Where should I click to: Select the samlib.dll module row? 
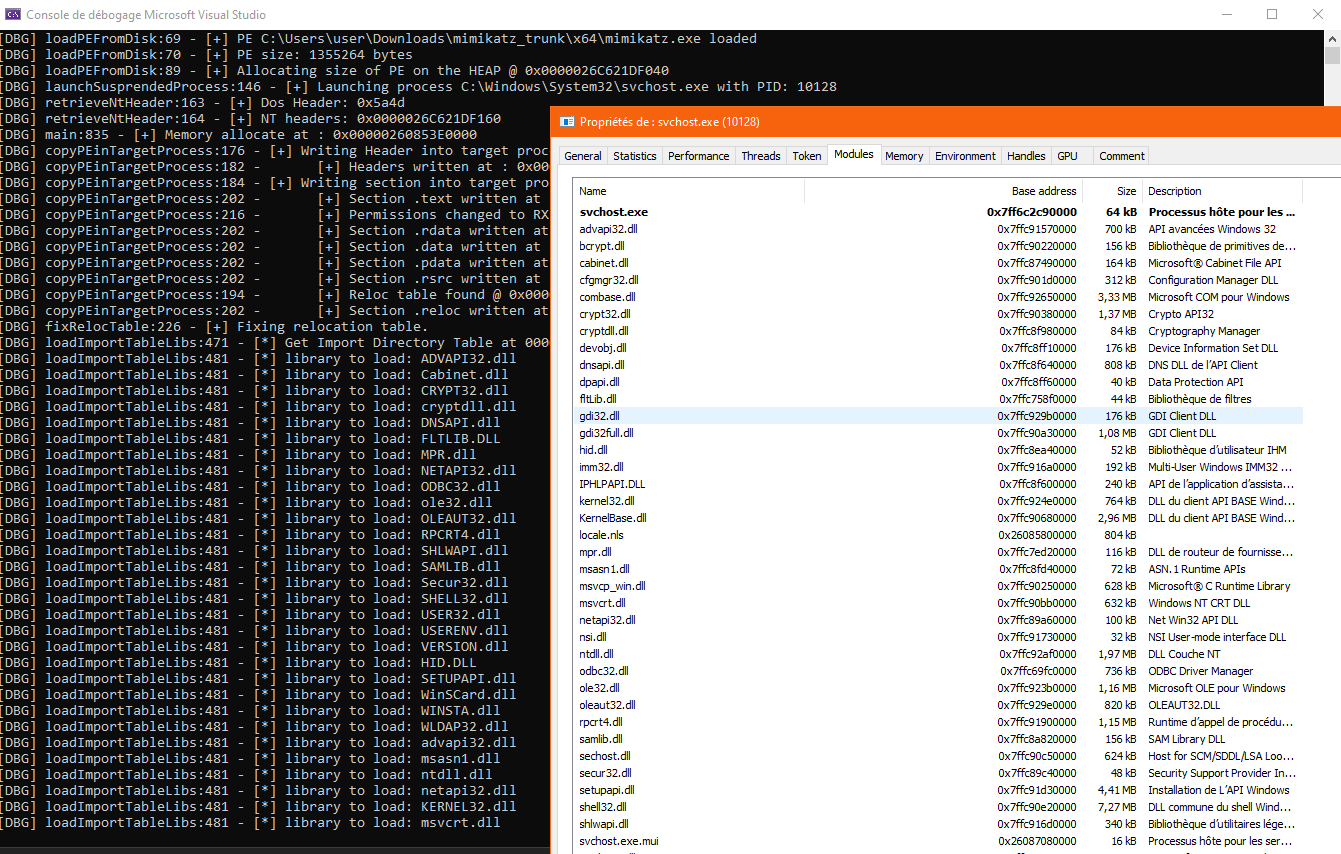click(938, 739)
